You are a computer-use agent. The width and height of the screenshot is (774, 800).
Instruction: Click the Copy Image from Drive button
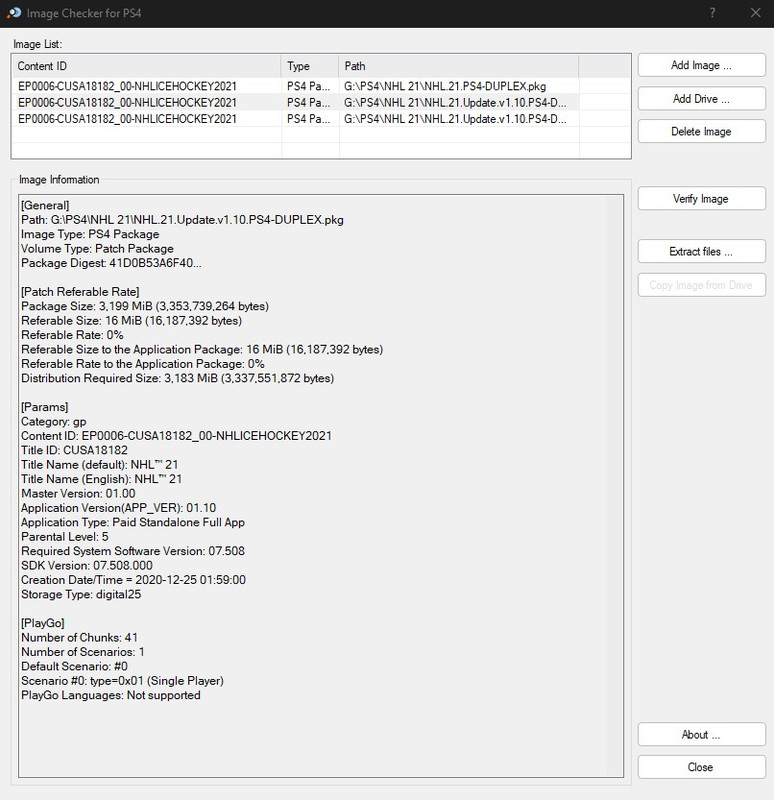click(x=702, y=285)
